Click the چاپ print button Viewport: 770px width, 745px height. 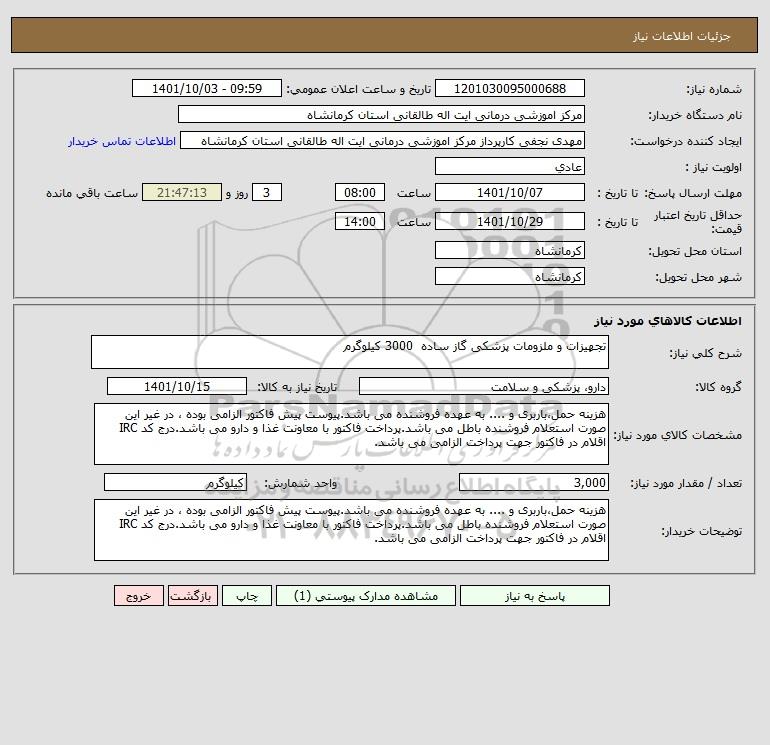pos(247,596)
